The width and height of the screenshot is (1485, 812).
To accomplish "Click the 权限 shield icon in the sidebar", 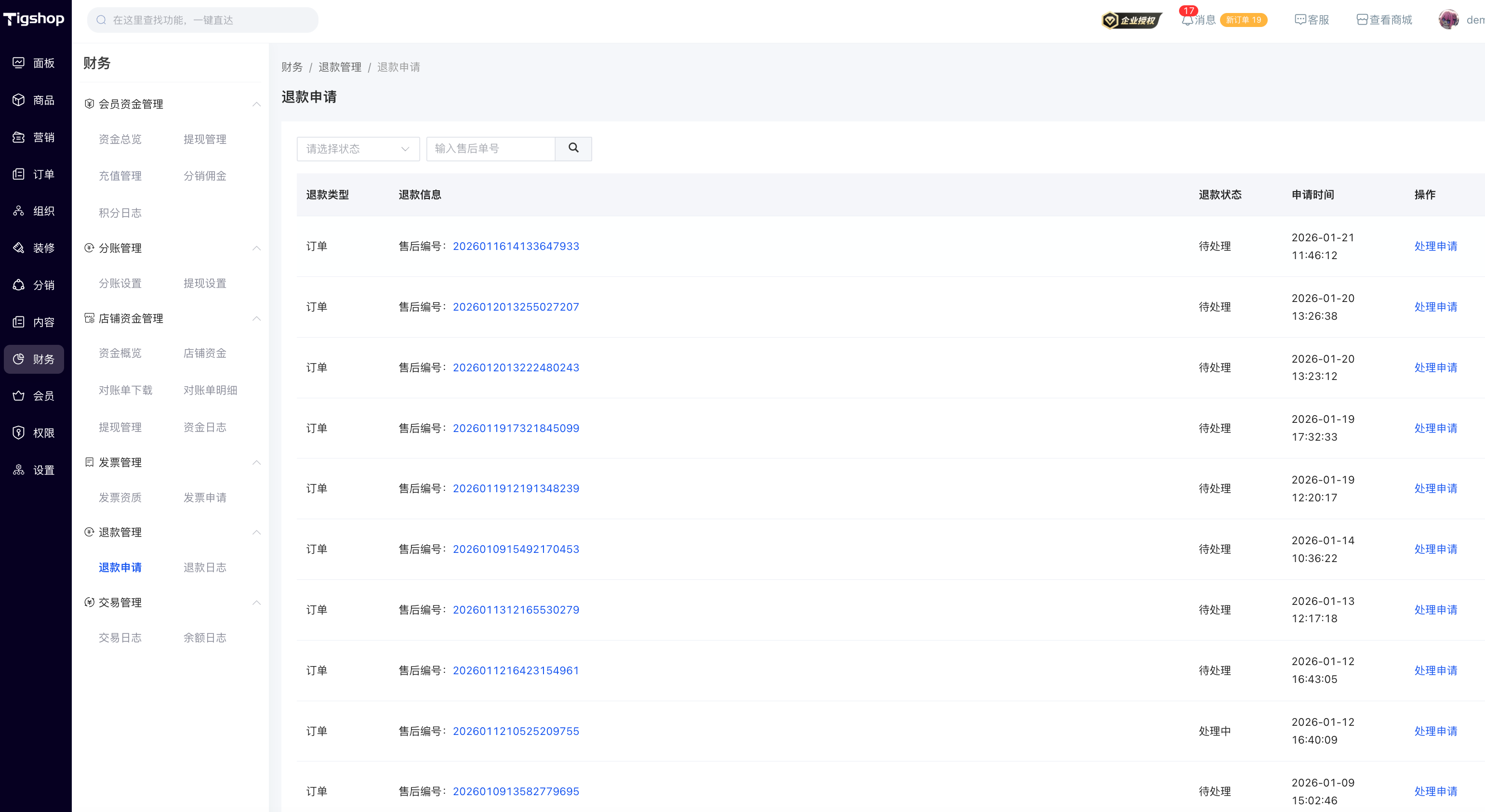I will pyautogui.click(x=19, y=433).
